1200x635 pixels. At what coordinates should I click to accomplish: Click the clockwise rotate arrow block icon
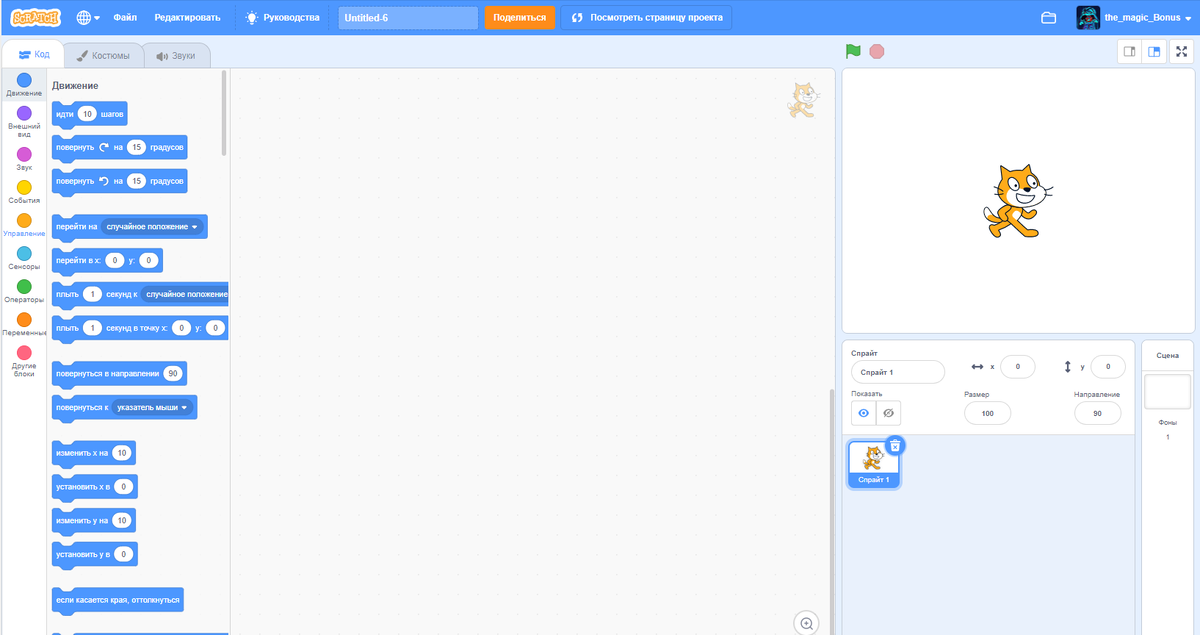coord(102,147)
